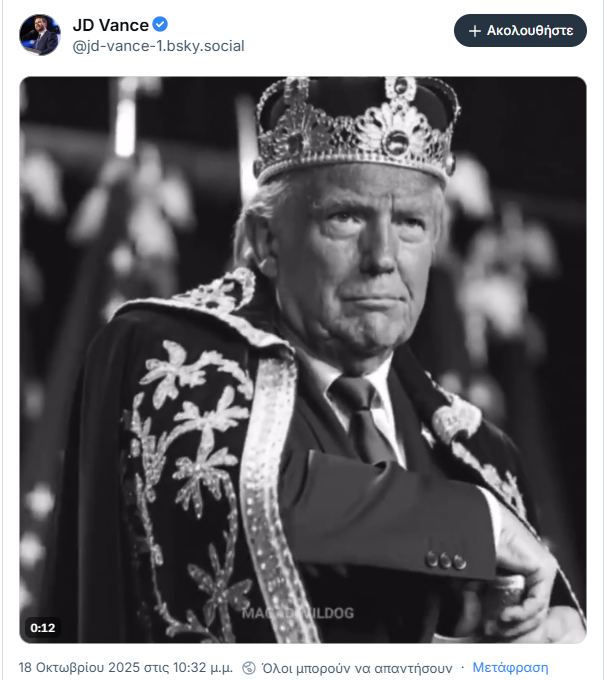Click 'Όλοι μπορούν να απαντήσουν' text

pyautogui.click(x=357, y=667)
